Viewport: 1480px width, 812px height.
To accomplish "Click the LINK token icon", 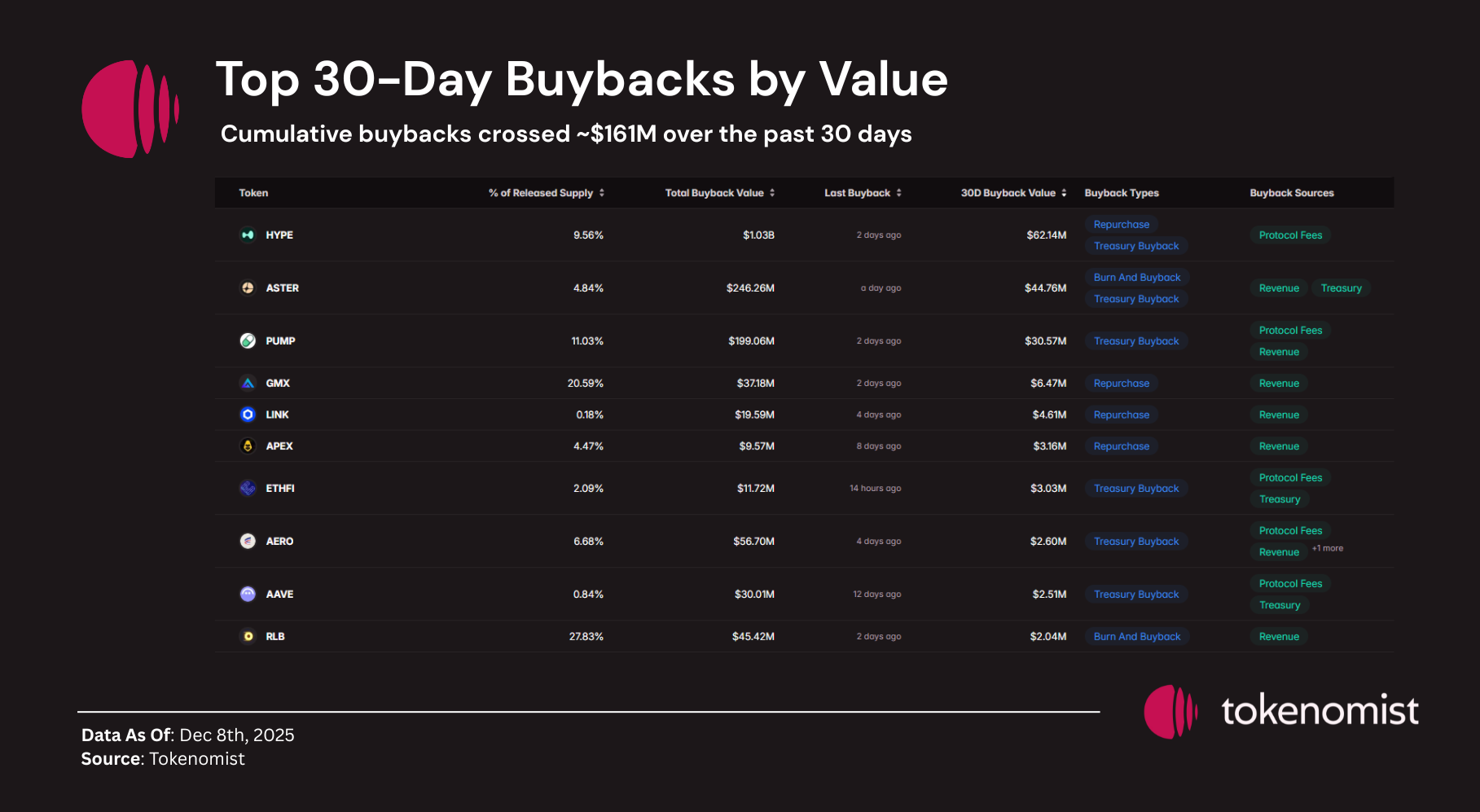I will coord(248,415).
